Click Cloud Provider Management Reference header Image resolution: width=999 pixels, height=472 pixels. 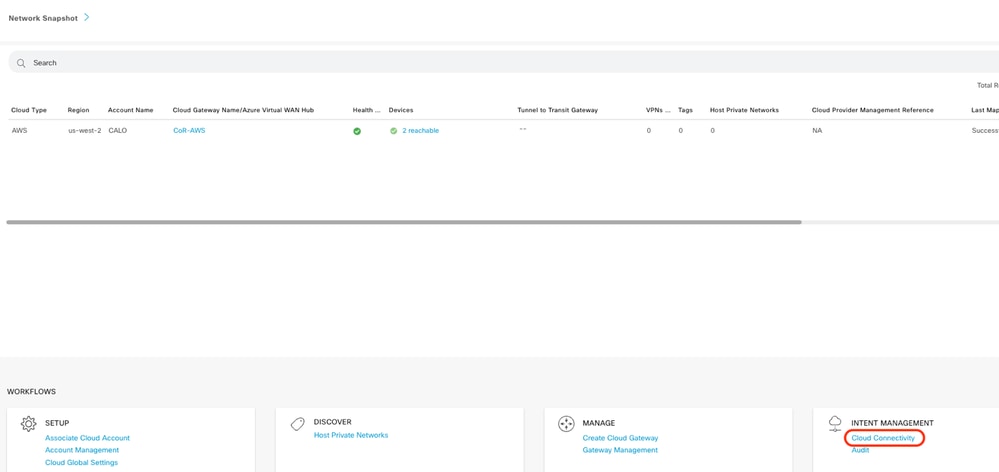[x=873, y=110]
